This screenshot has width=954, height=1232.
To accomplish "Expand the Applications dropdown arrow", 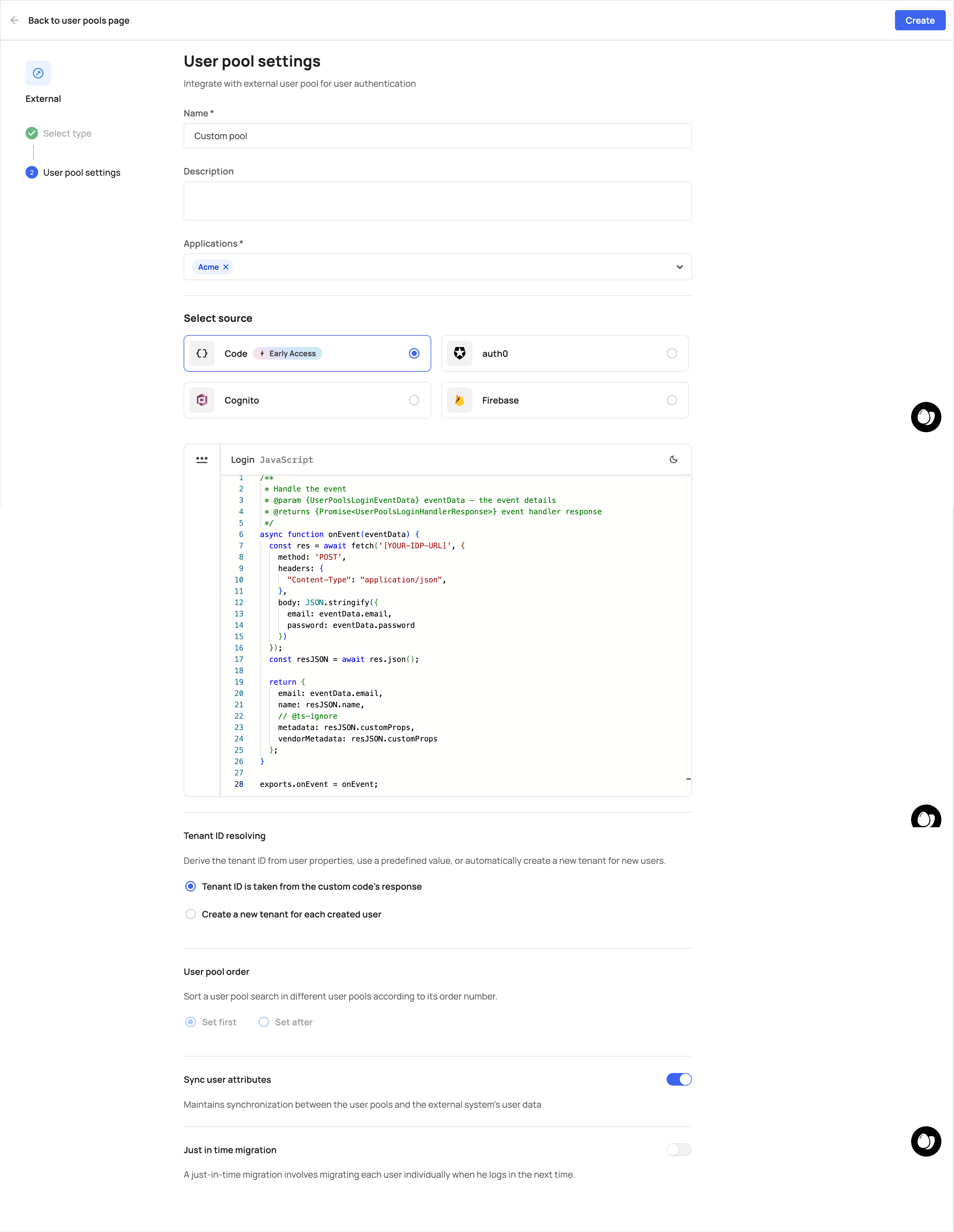I will (679, 268).
